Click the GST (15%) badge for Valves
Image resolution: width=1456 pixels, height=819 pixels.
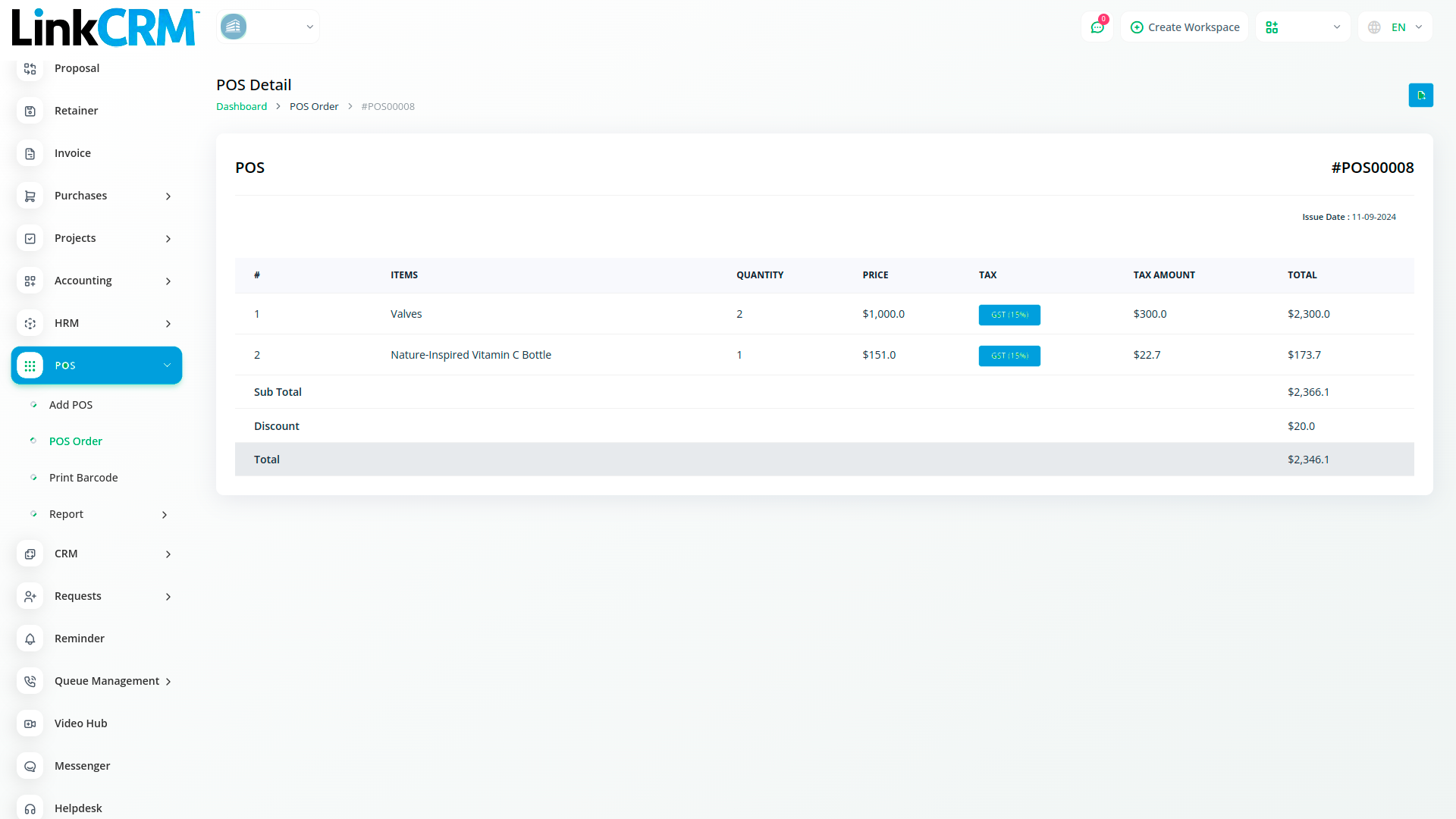click(1009, 315)
